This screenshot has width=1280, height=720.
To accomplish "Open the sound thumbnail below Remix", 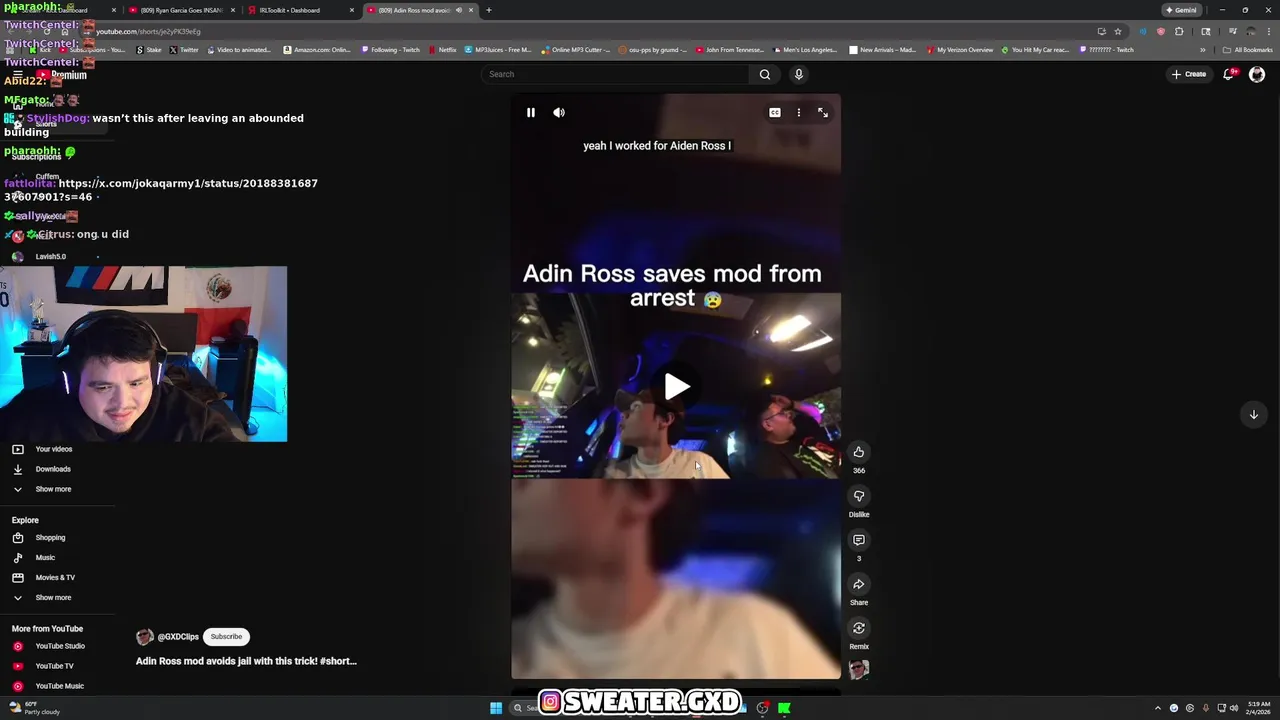I will (x=859, y=669).
